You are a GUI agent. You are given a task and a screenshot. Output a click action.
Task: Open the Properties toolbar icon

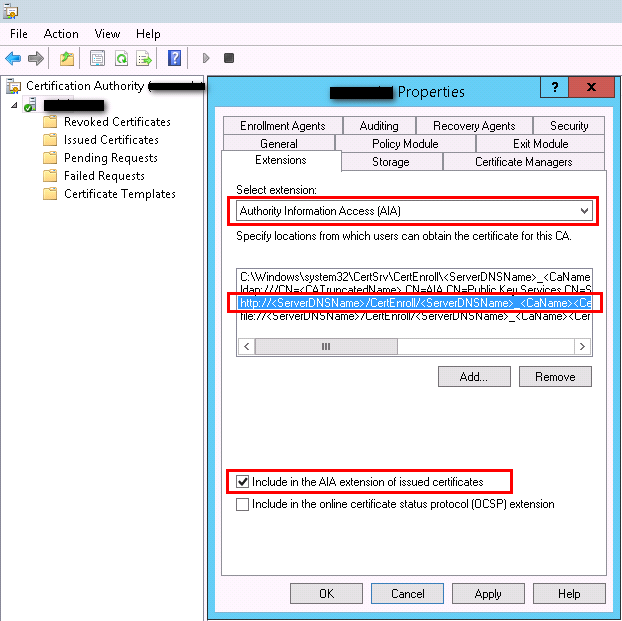pos(97,58)
